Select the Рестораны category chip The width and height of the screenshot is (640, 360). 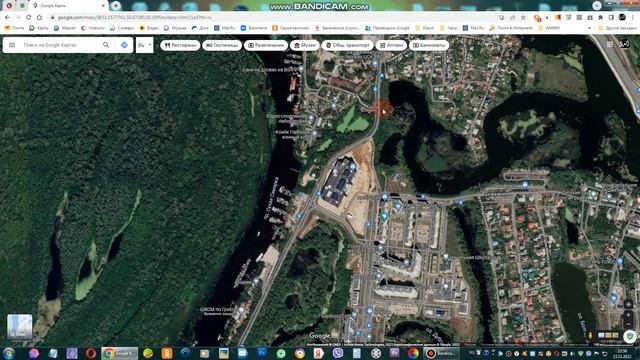[180, 45]
